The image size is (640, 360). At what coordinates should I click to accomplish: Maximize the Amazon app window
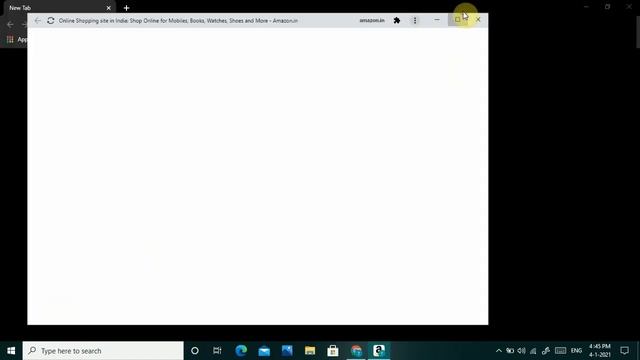[x=458, y=20]
